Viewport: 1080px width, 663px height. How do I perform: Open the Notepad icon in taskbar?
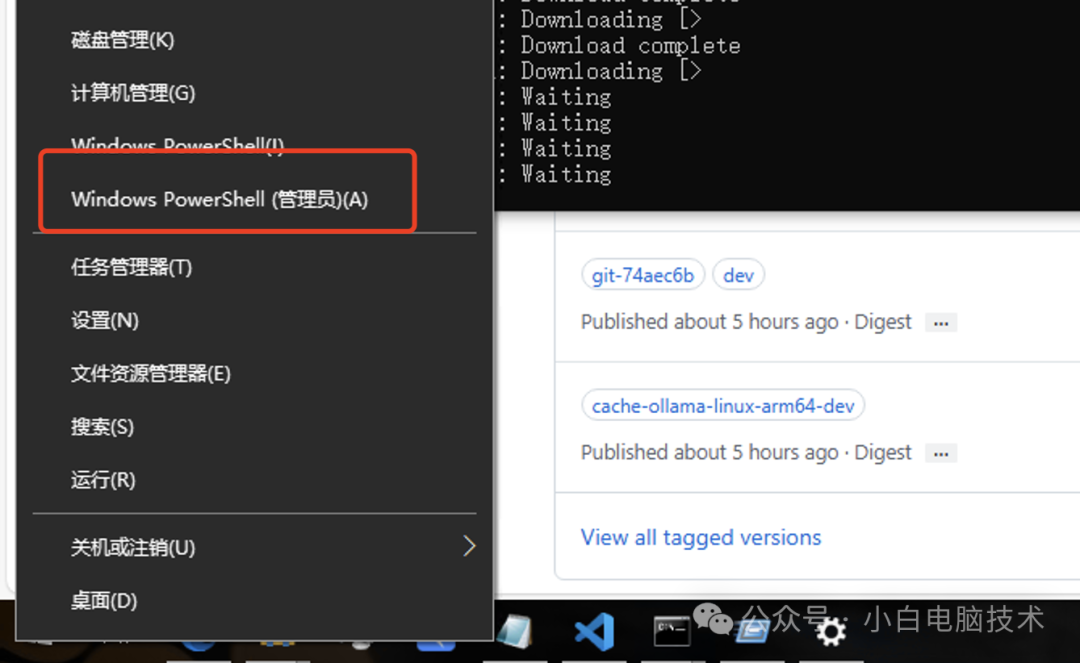point(515,631)
